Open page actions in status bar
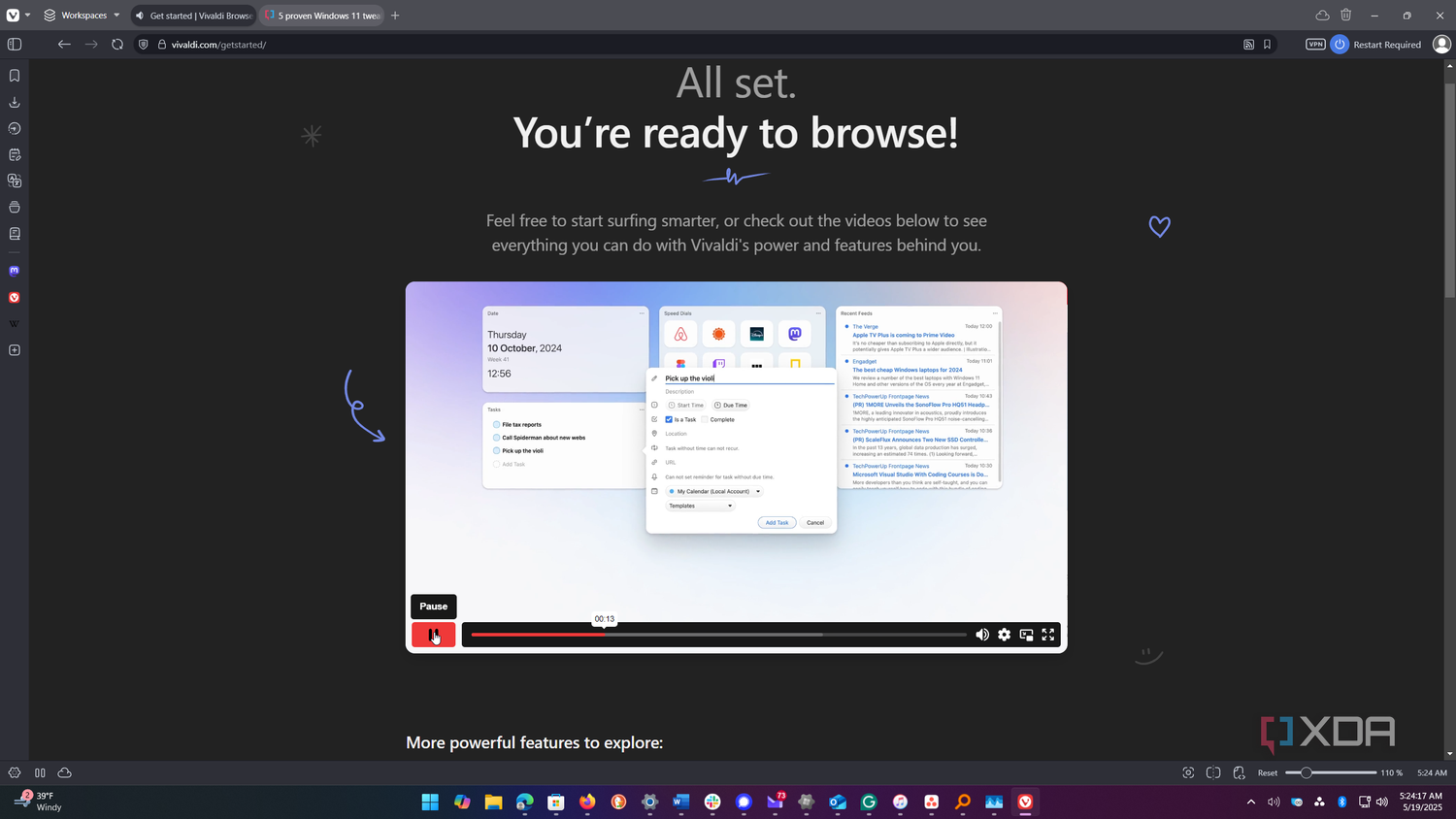The height and width of the screenshot is (819, 1456). point(1240,772)
